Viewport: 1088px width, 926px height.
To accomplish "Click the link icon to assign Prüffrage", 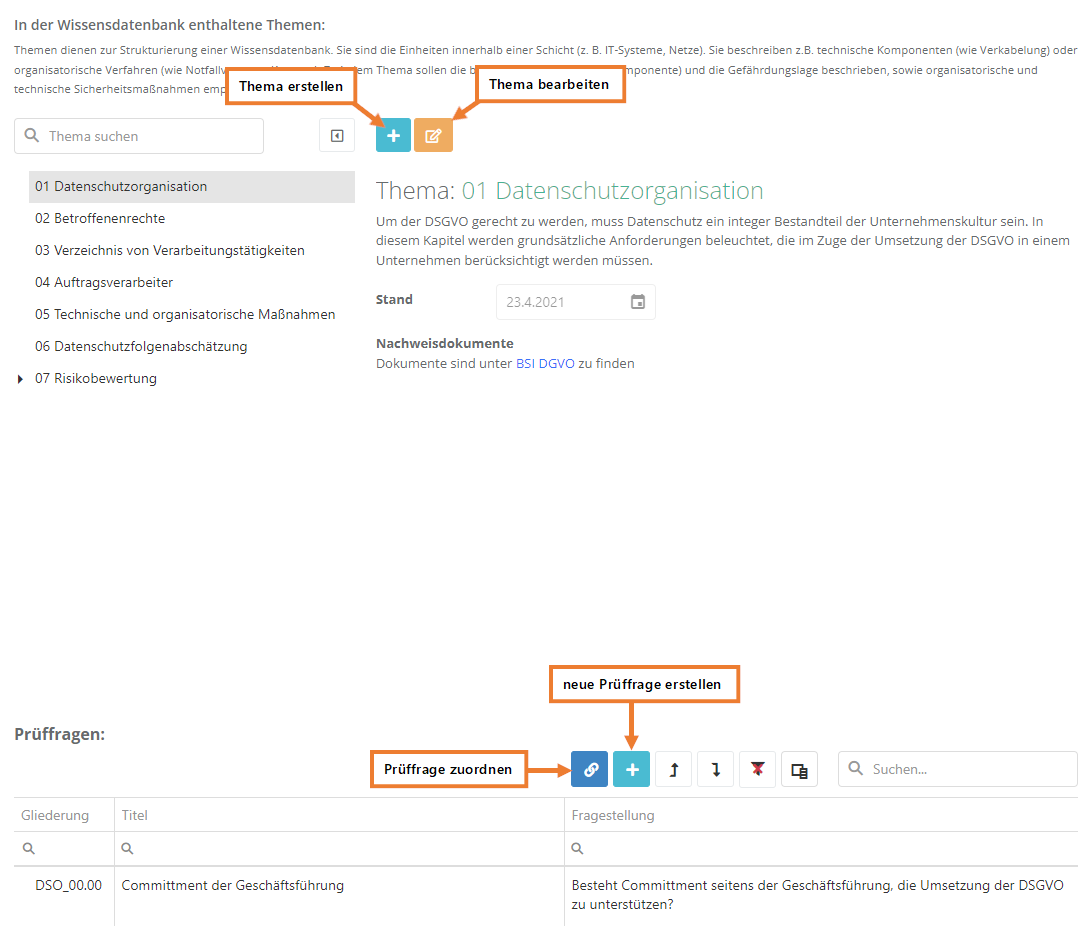I will coord(590,770).
